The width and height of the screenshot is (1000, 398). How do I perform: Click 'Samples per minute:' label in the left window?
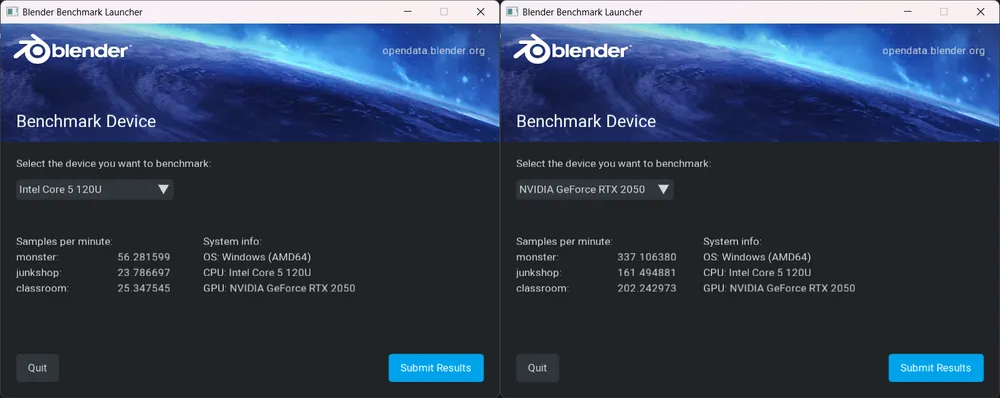point(64,241)
